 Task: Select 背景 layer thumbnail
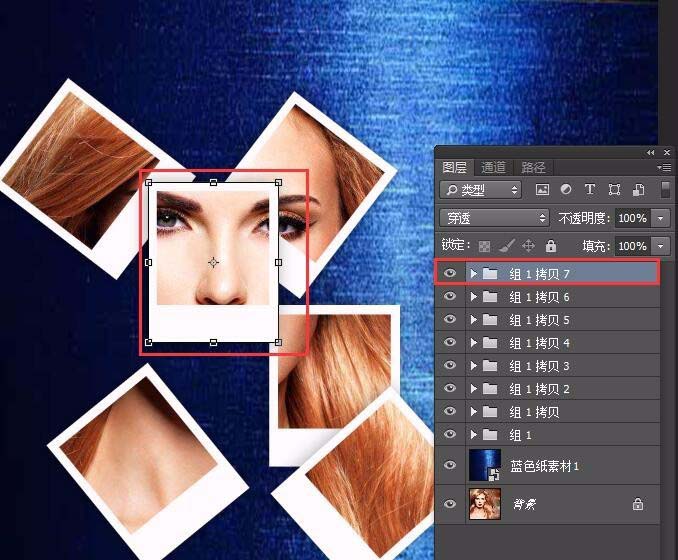coord(485,504)
